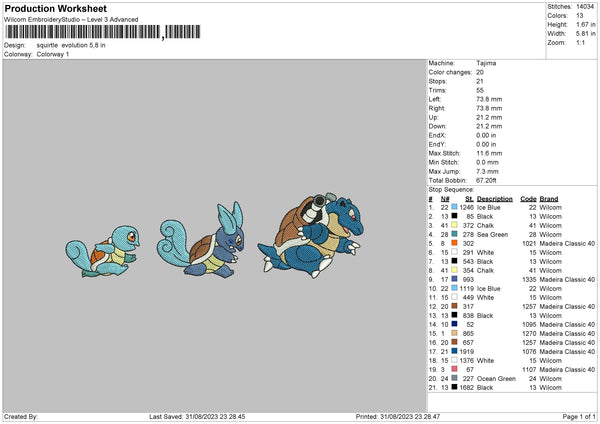The width and height of the screenshot is (600, 424).
Task: Click the Ice Blue swatch in row 1
Action: [x=454, y=207]
